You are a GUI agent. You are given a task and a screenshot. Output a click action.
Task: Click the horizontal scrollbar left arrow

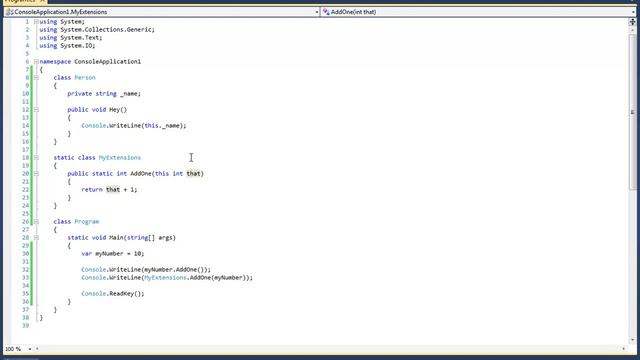[37, 349]
